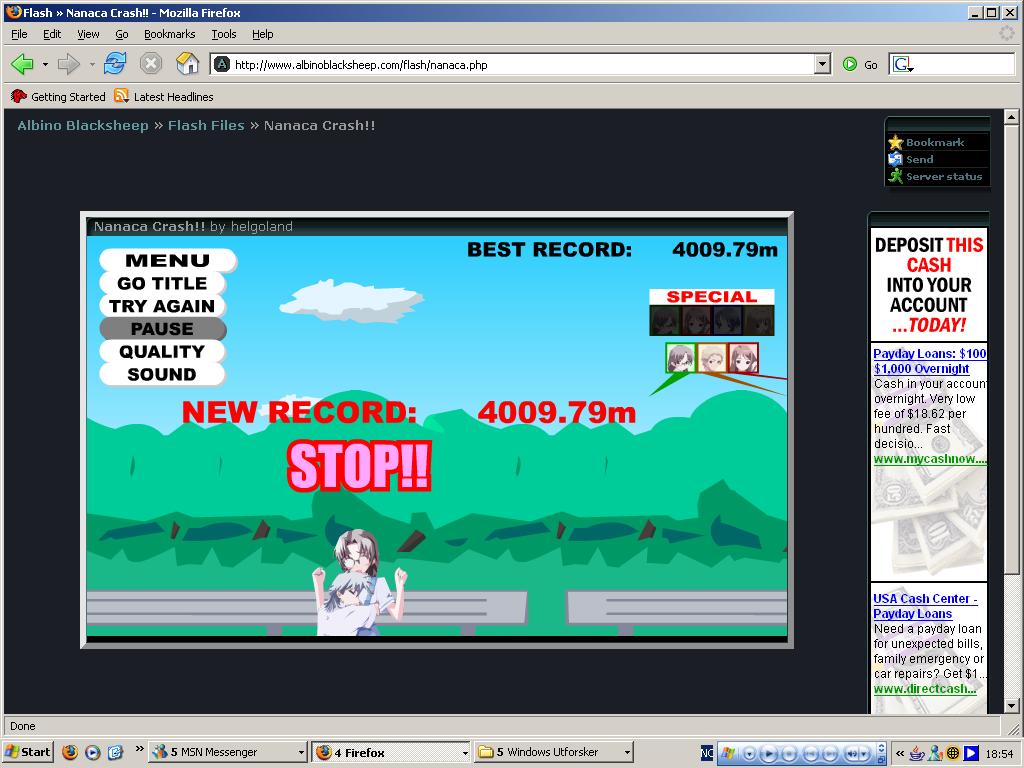
Task: Select the orange-bordered character portrait
Action: coord(712,358)
